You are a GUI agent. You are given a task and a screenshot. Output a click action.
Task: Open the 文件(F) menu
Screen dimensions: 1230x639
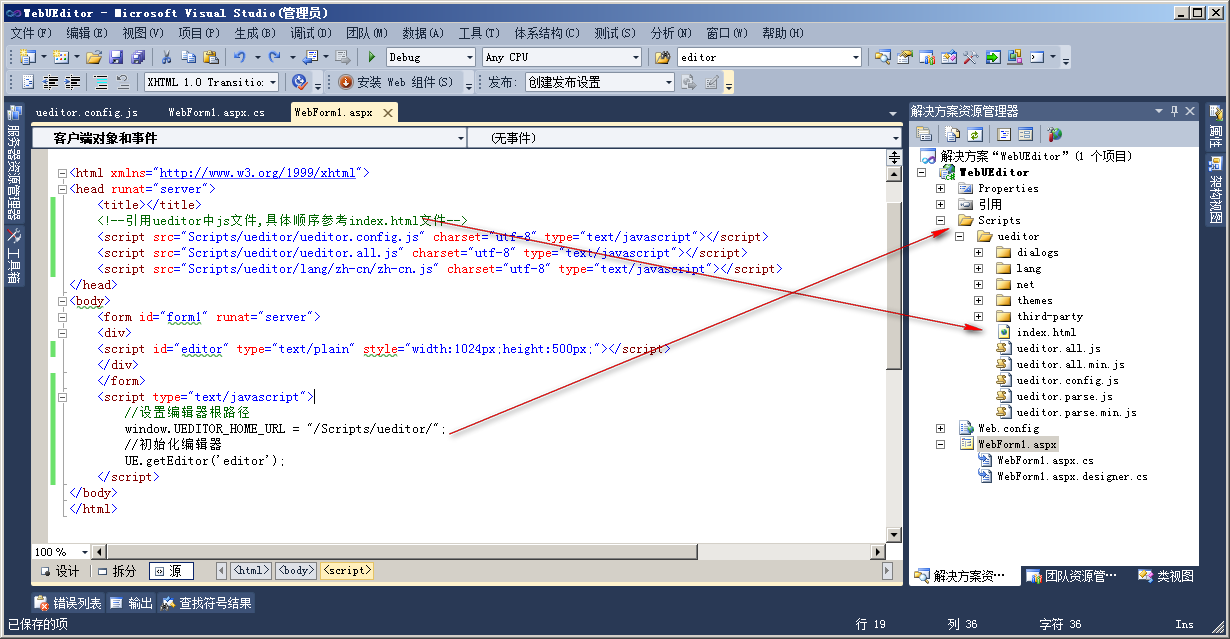31,33
